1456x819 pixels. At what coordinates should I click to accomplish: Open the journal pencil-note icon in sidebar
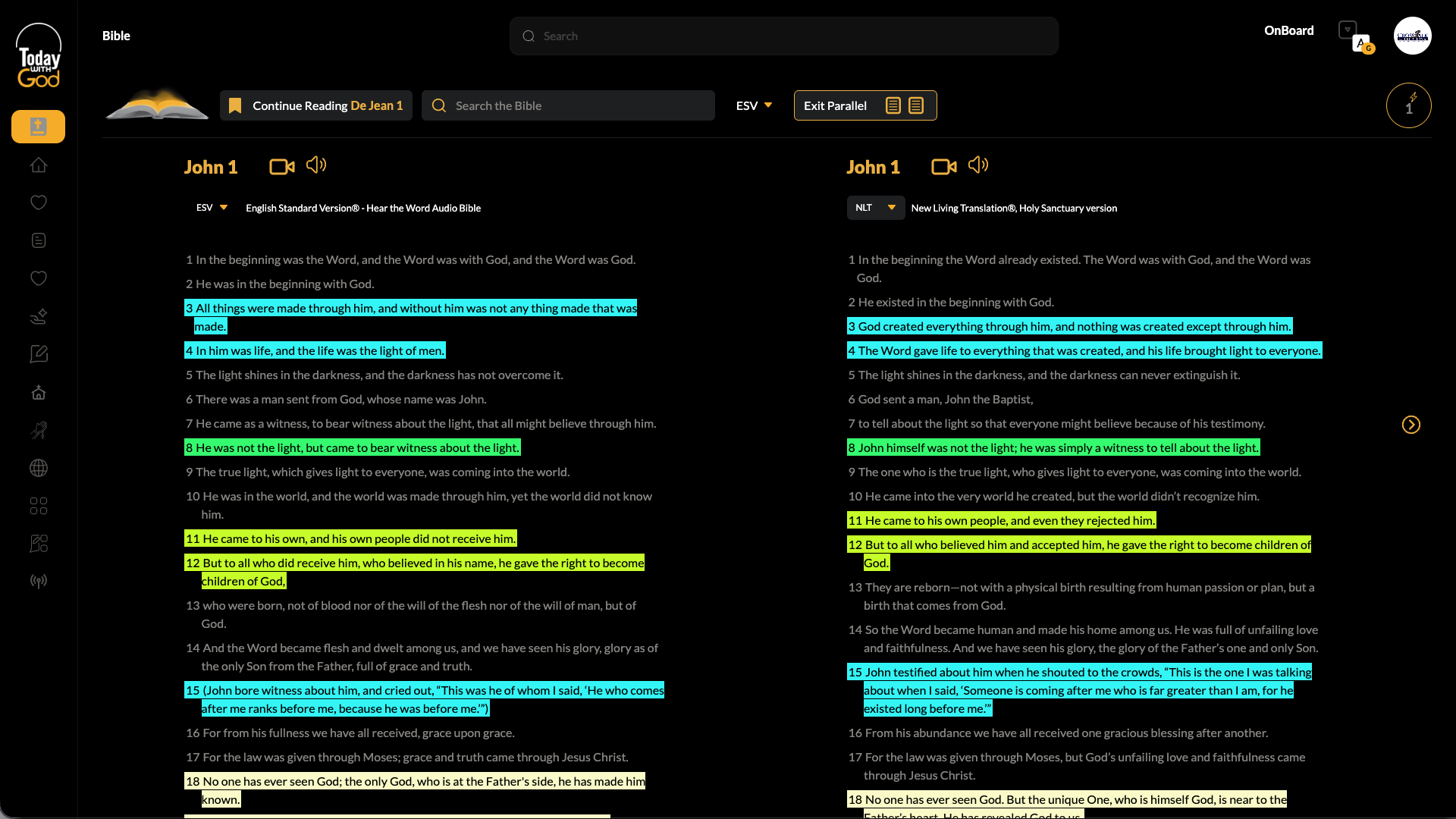[x=39, y=354]
